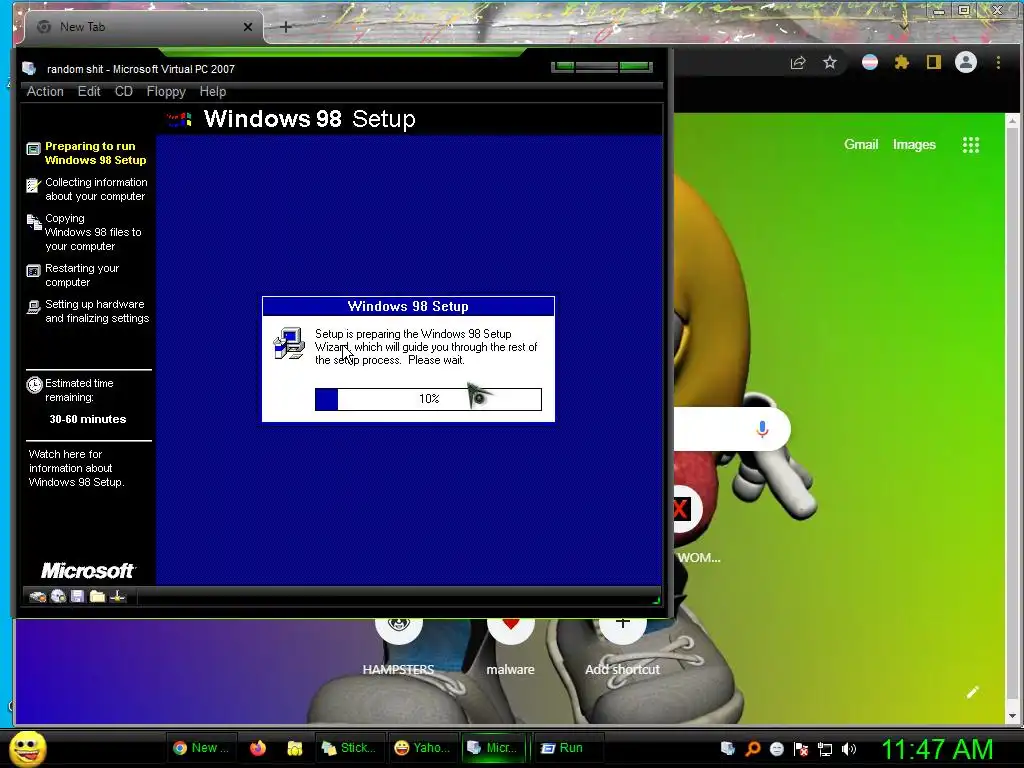Image resolution: width=1024 pixels, height=768 pixels.
Task: Open the Firefox taskbar icon
Action: pos(258,748)
